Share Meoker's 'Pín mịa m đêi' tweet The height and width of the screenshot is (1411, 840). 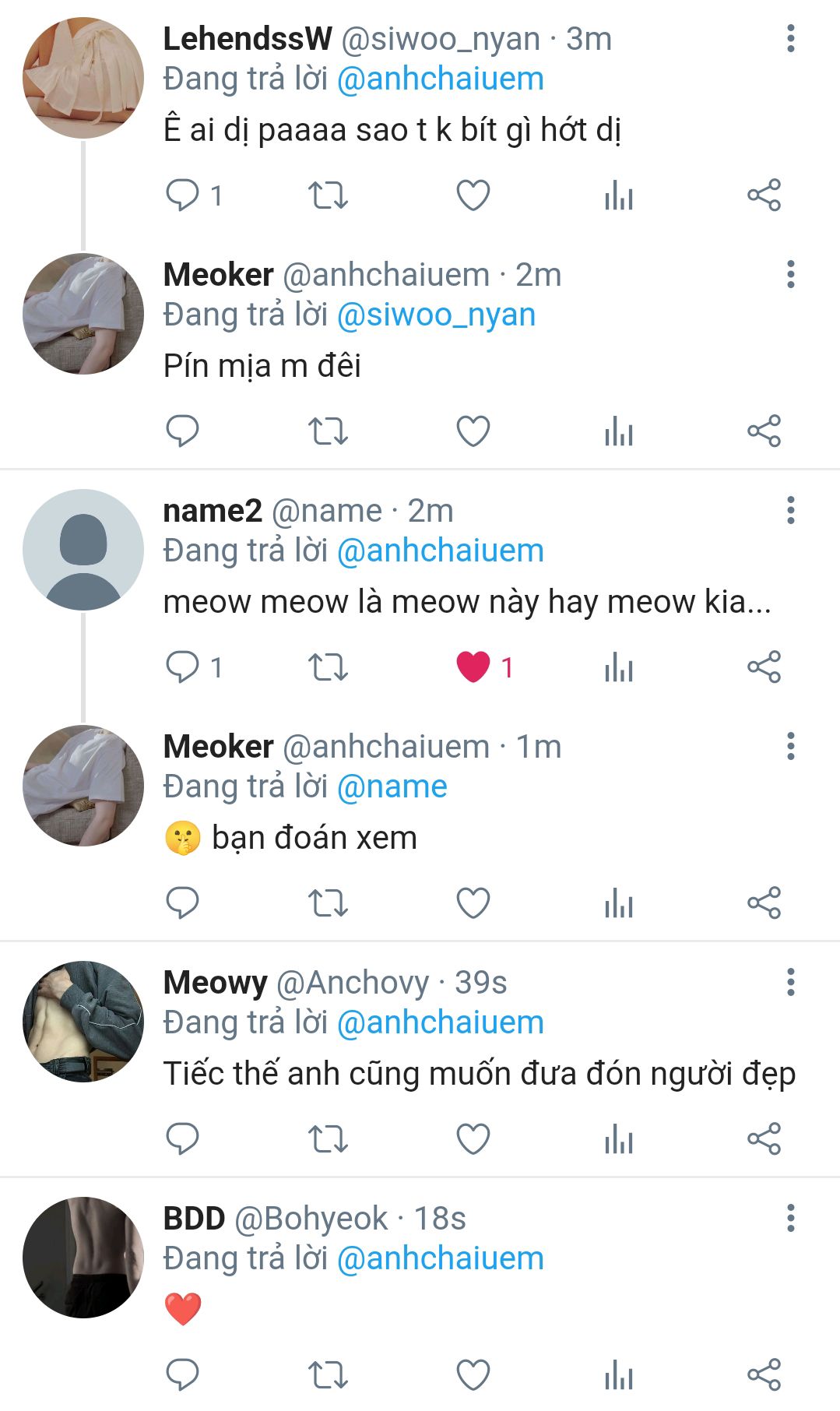pyautogui.click(x=764, y=431)
